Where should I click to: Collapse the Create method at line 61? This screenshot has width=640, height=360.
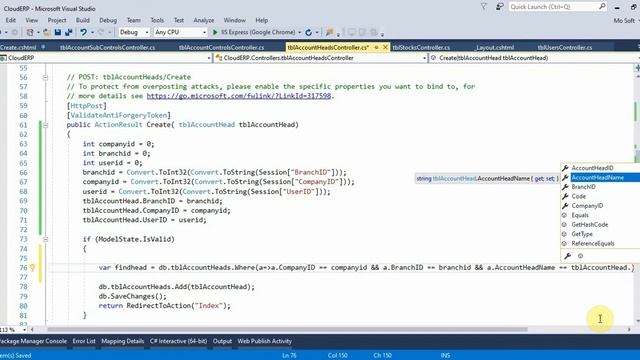45,125
